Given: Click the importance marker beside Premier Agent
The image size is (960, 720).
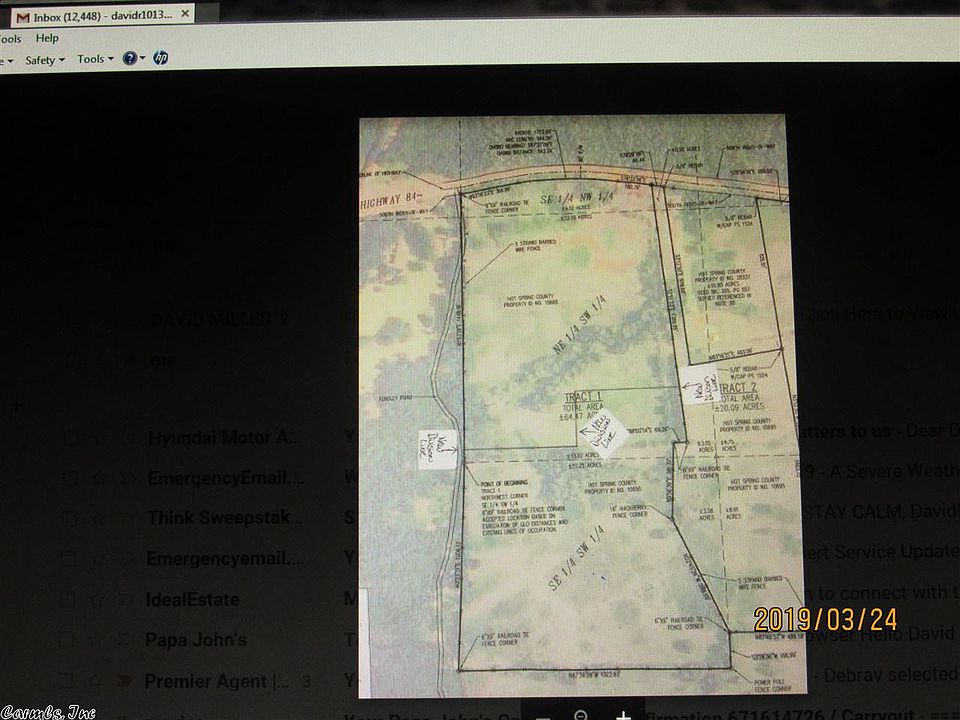Looking at the screenshot, I should (x=124, y=681).
